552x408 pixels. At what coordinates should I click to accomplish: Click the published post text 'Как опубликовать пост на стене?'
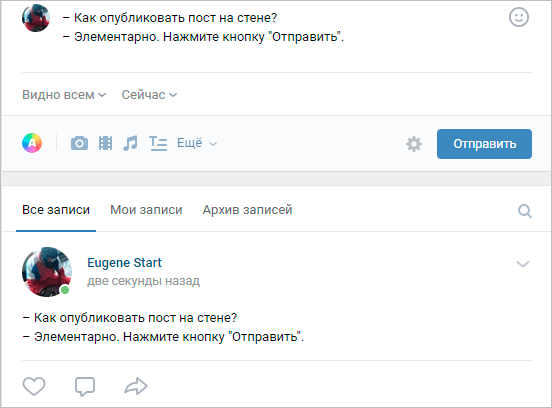(130, 318)
